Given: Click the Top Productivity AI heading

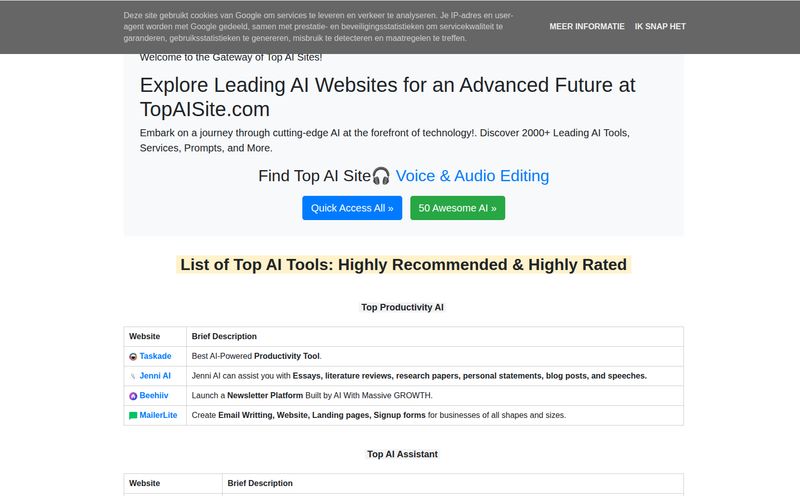Looking at the screenshot, I should 403,307.
